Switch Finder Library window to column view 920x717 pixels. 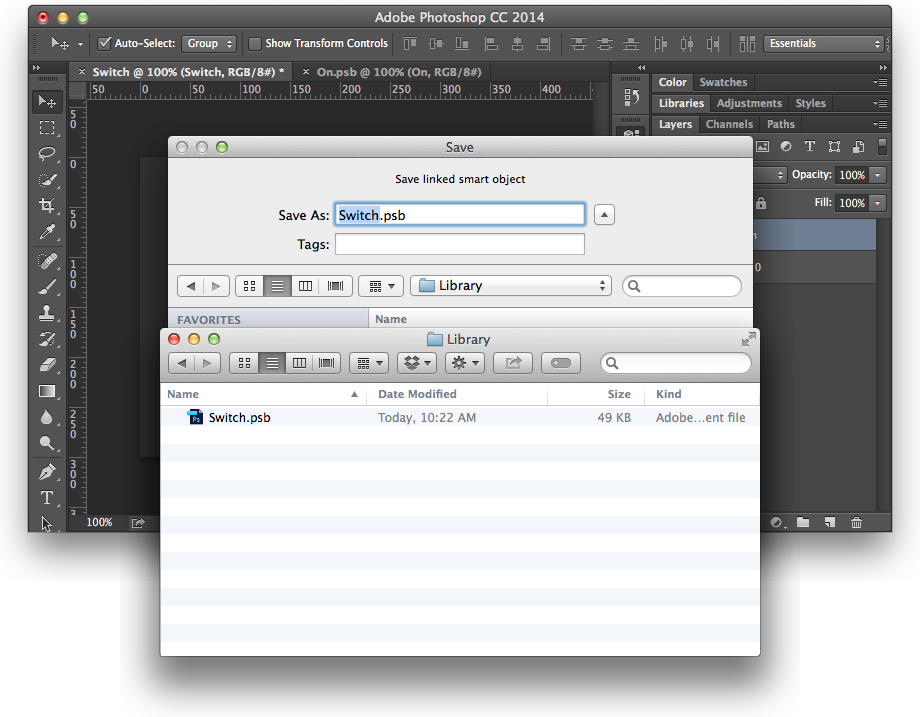299,363
